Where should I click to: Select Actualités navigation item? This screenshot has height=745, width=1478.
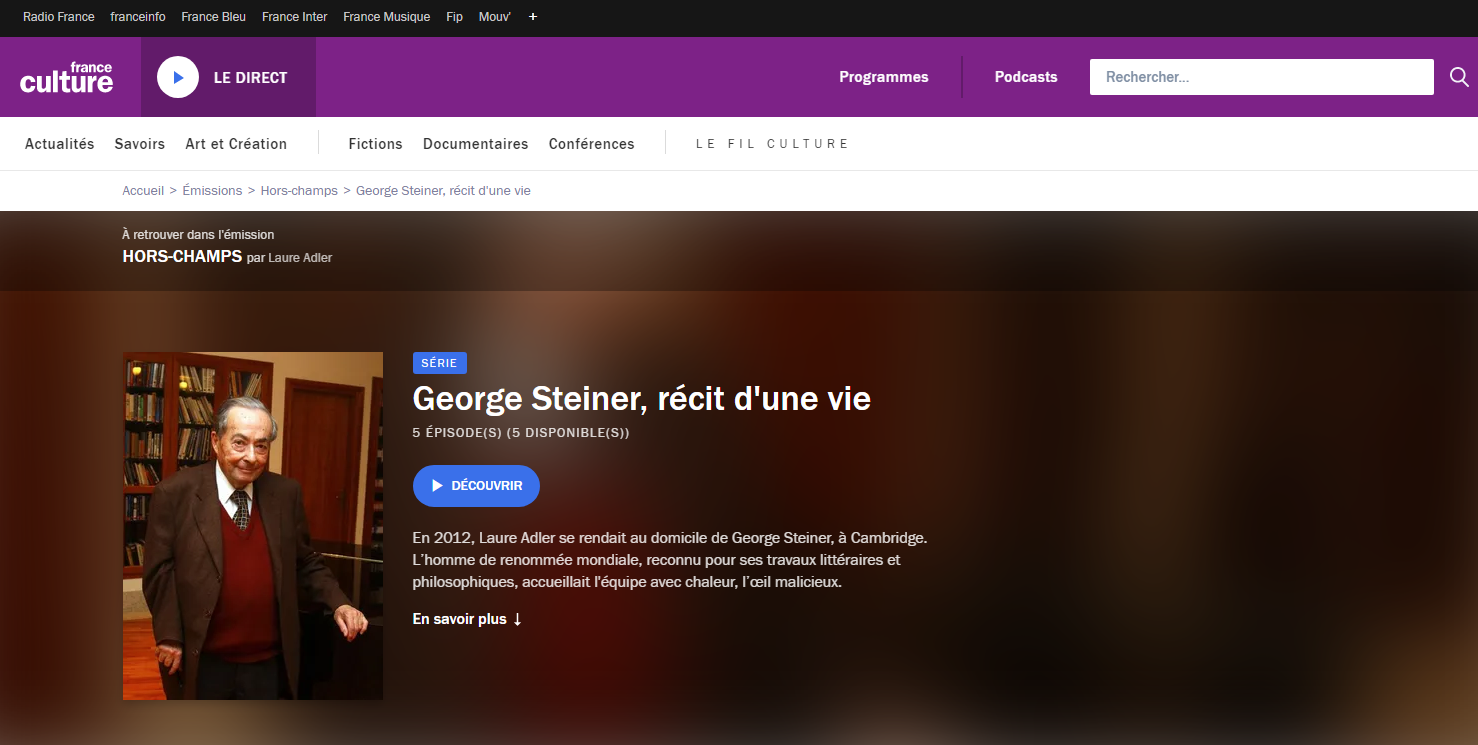click(60, 144)
